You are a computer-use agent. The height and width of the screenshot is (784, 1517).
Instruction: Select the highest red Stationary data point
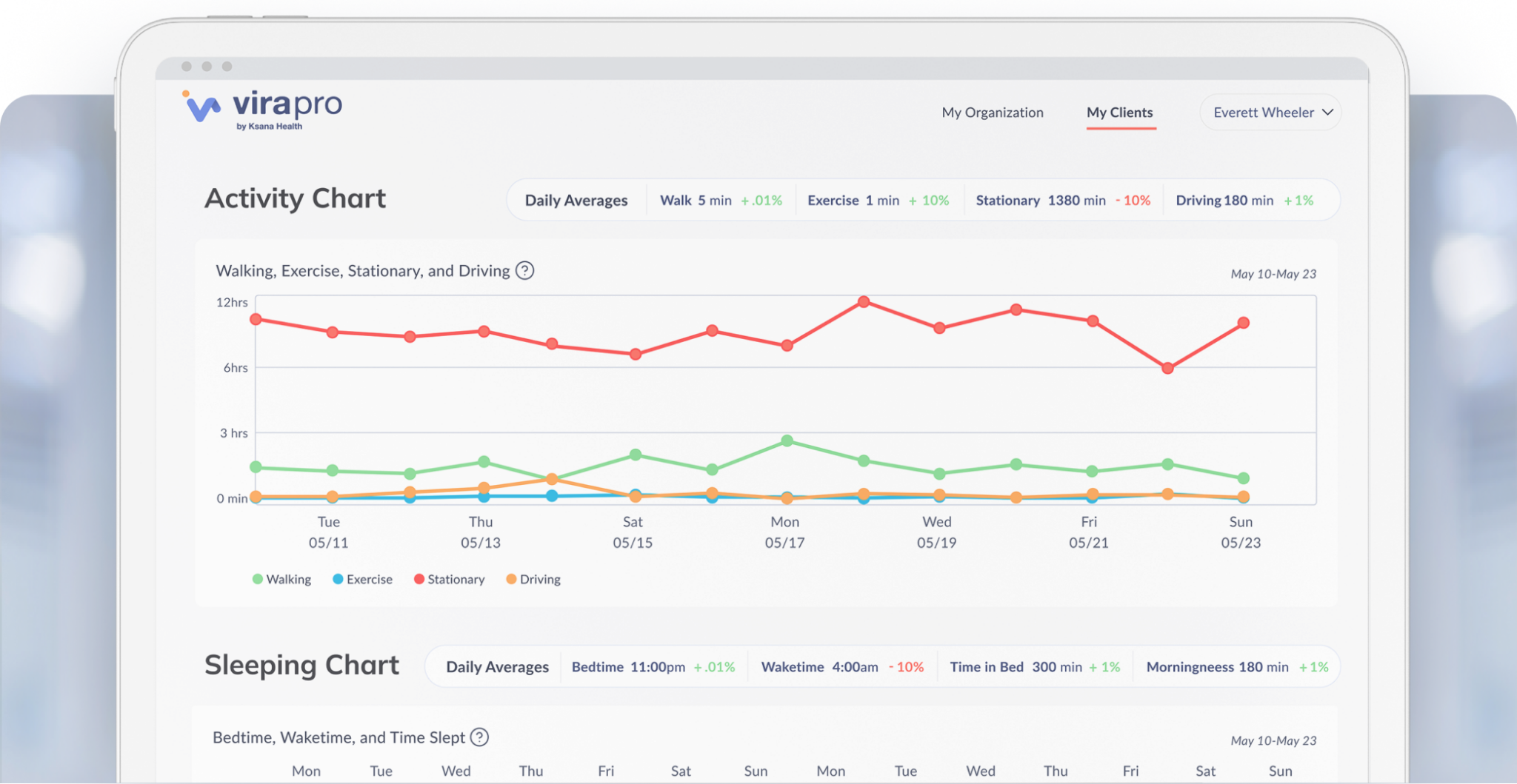[863, 302]
